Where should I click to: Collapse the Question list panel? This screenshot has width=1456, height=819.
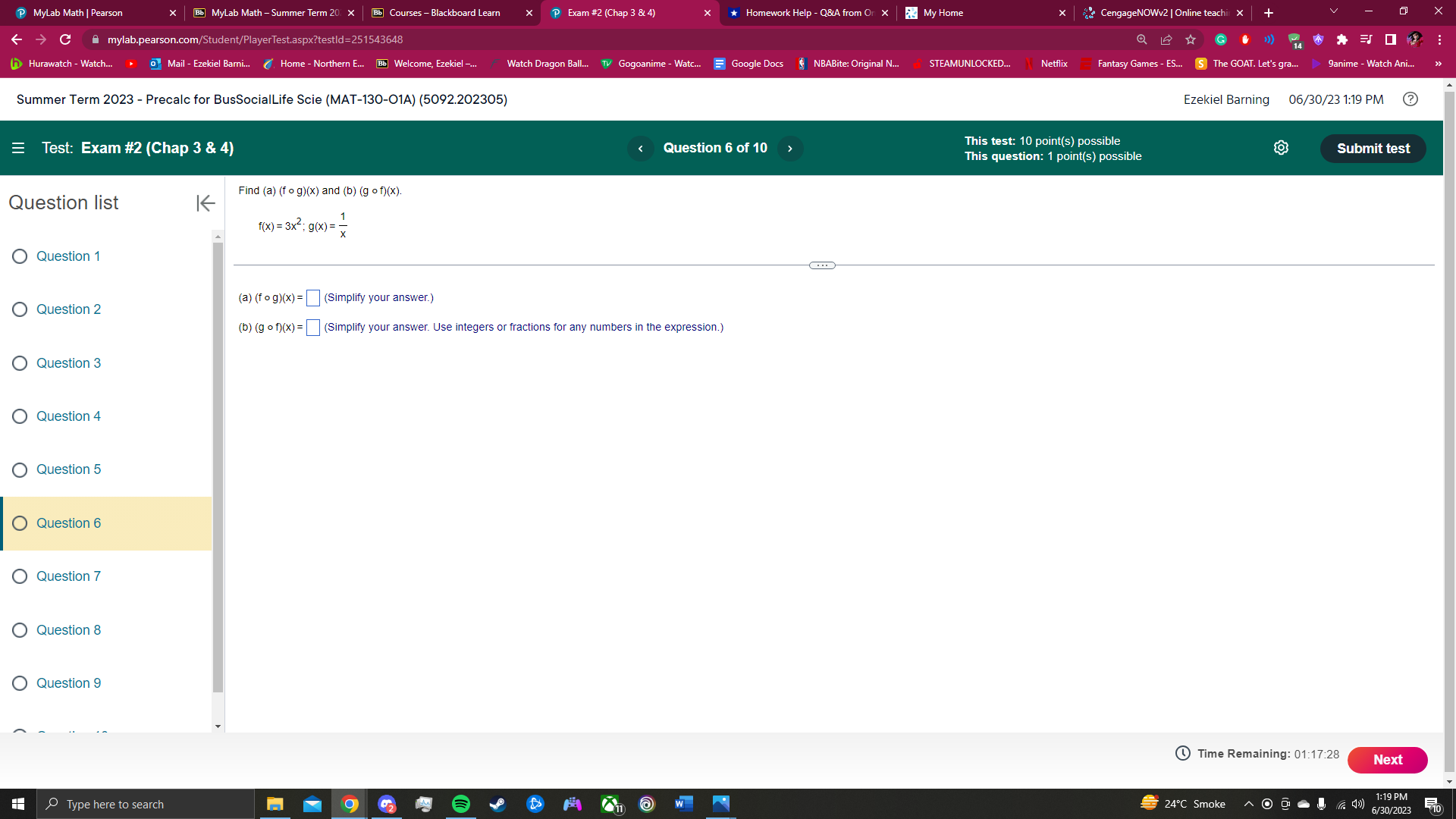[205, 203]
